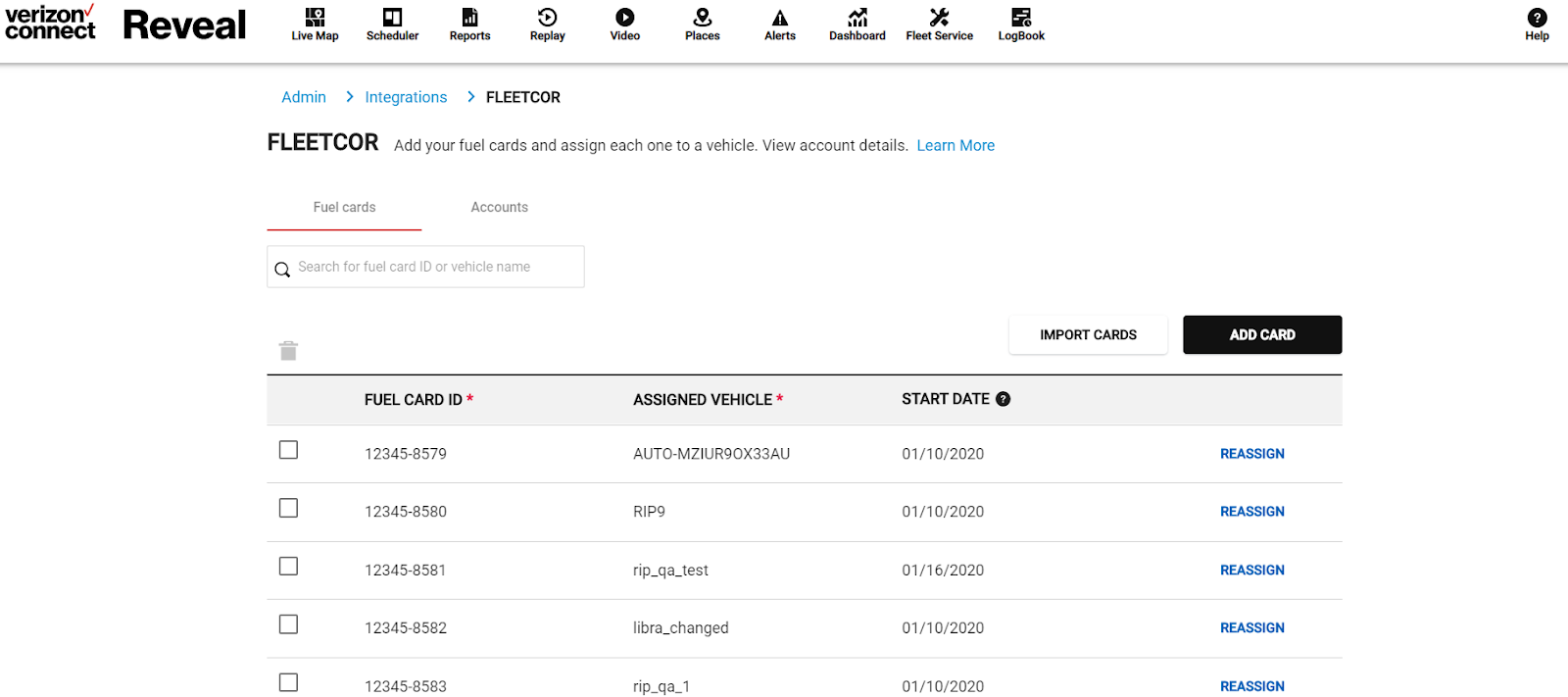Click the Start Date help icon
Screen dimensions: 1568x697
pyautogui.click(x=1003, y=399)
